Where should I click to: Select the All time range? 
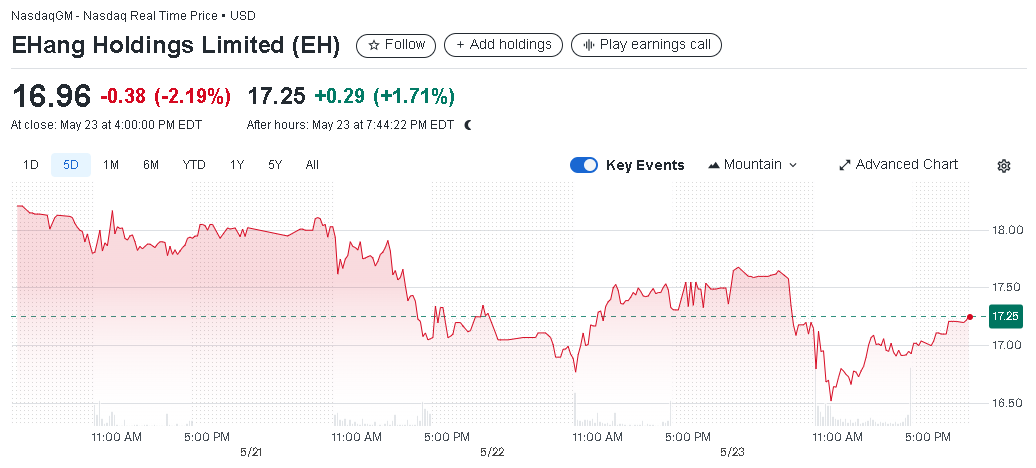pos(313,165)
